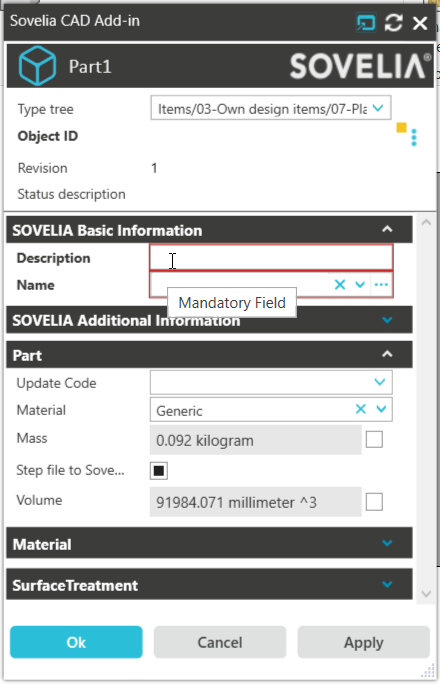Toggle the Step file to Sovelia checkbox
The image size is (440, 684).
pos(159,471)
